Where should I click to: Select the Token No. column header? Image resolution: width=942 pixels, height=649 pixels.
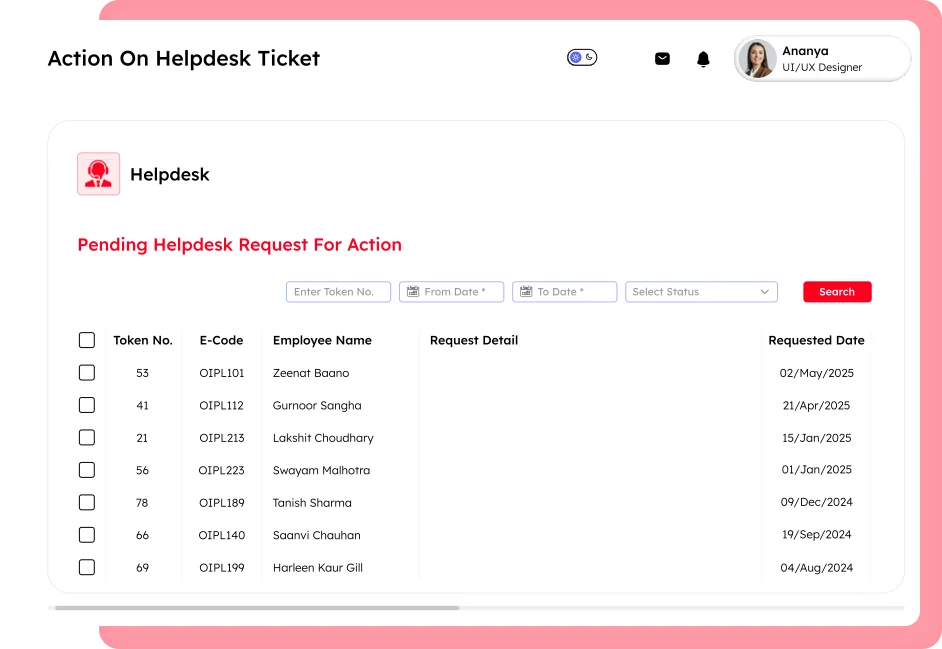(x=143, y=340)
